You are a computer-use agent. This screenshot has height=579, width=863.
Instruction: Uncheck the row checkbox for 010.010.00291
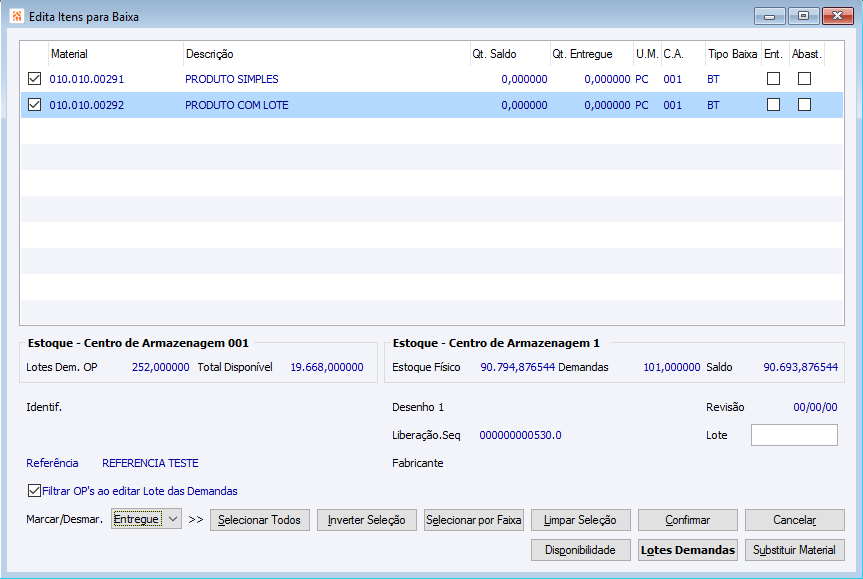pyautogui.click(x=34, y=79)
